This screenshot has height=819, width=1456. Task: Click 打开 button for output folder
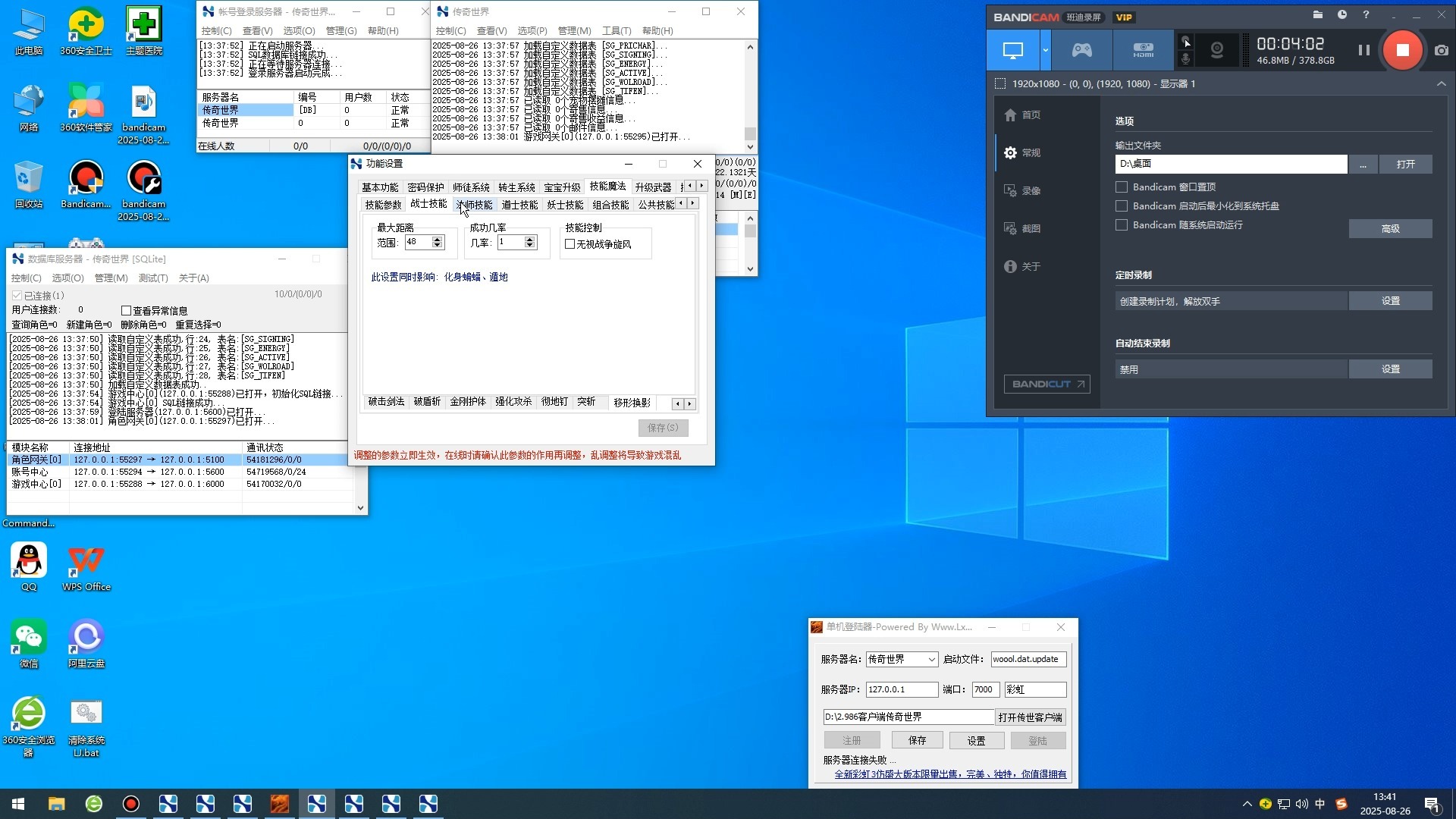pos(1405,165)
